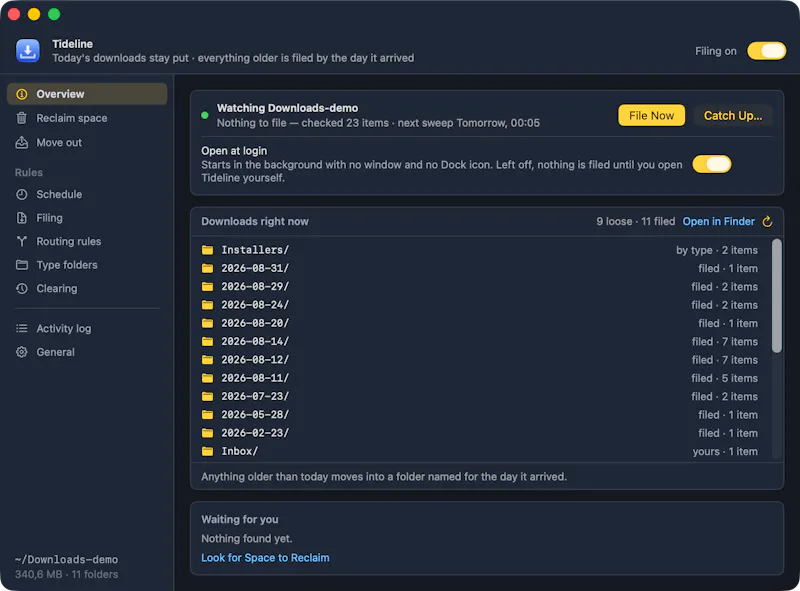Image resolution: width=800 pixels, height=591 pixels.
Task: Click the 'Nothing found yet.' text
Action: [x=247, y=538]
